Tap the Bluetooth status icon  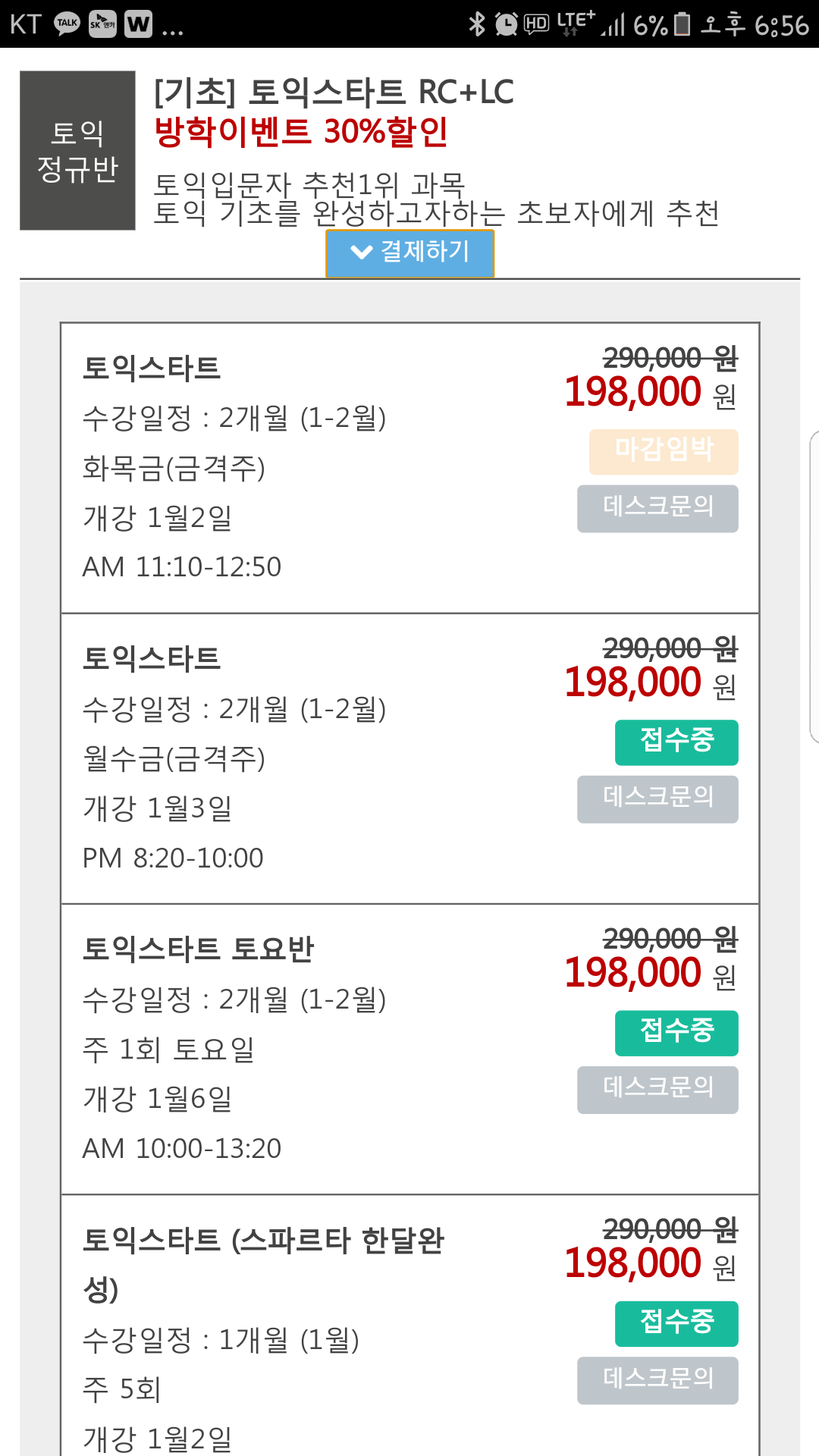pos(476,24)
